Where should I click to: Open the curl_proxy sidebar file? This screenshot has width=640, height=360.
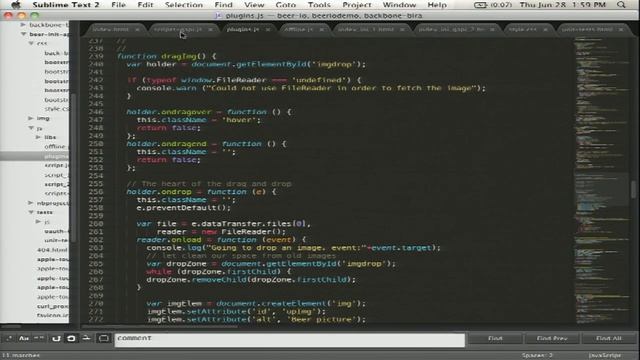pos(53,306)
